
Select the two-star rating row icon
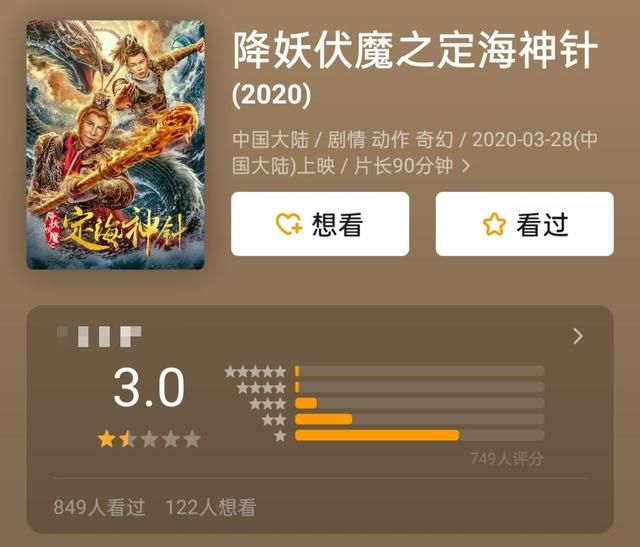(x=274, y=420)
